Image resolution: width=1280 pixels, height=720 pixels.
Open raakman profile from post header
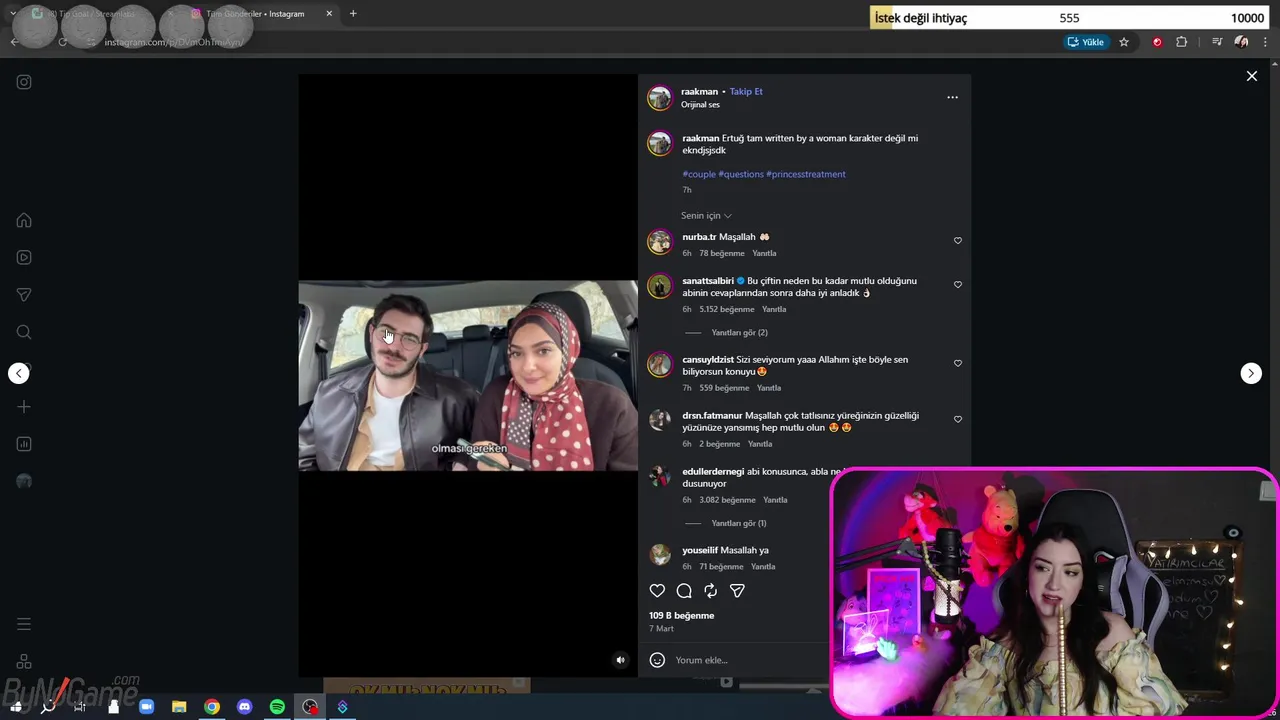[699, 91]
